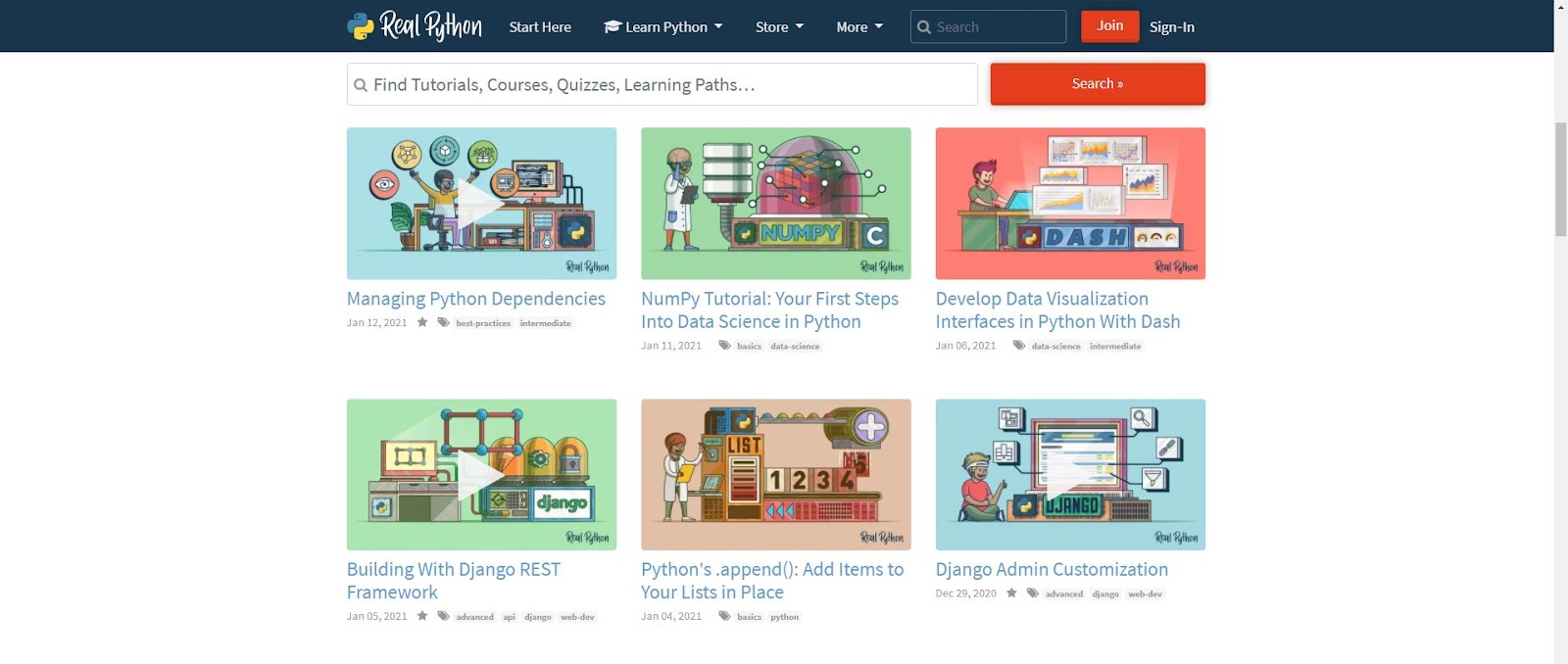Open the Django Admin Customization thumbnail
Screen dimensions: 1568x664
pyautogui.click(x=1070, y=474)
